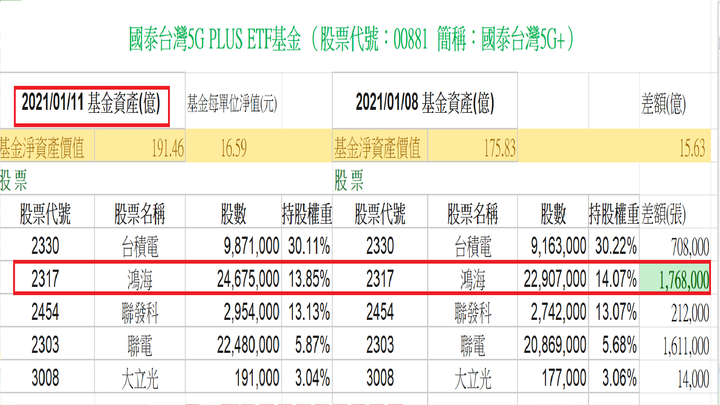Click weight cell 13.85%

click(x=309, y=279)
